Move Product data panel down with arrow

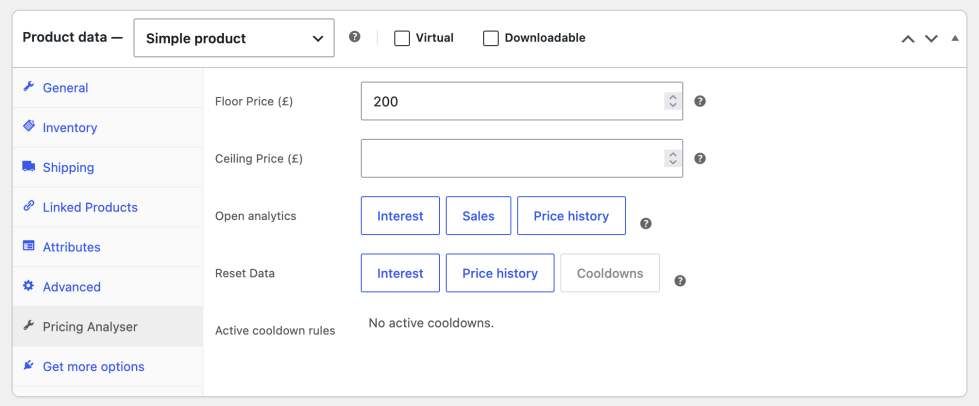tap(931, 39)
